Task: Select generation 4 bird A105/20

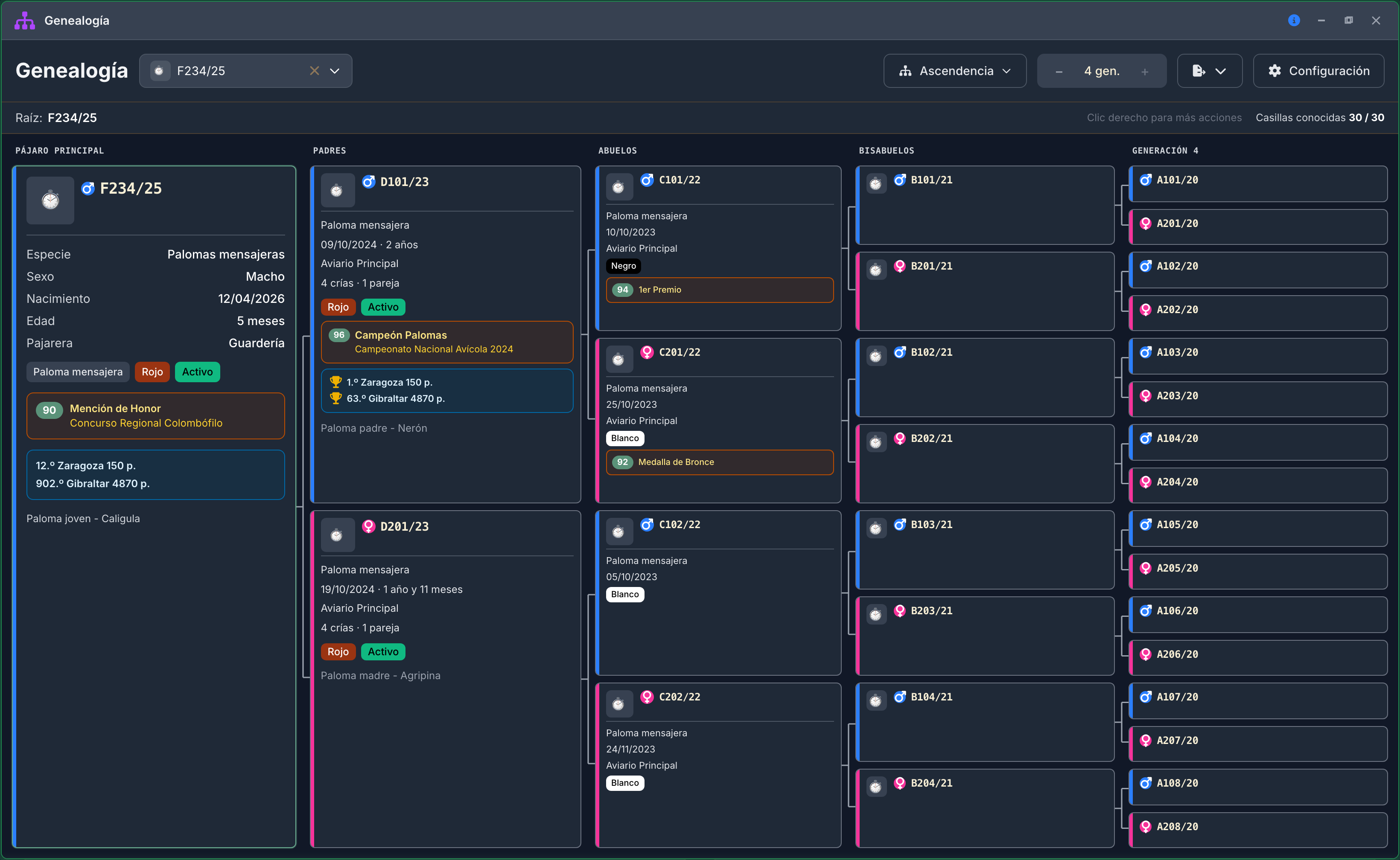Action: point(1258,529)
